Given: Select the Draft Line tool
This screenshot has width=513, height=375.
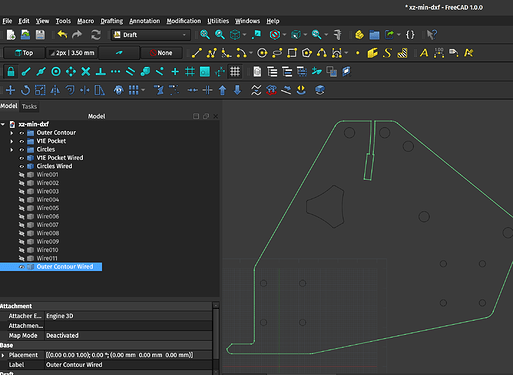Looking at the screenshot, I should pos(197,53).
